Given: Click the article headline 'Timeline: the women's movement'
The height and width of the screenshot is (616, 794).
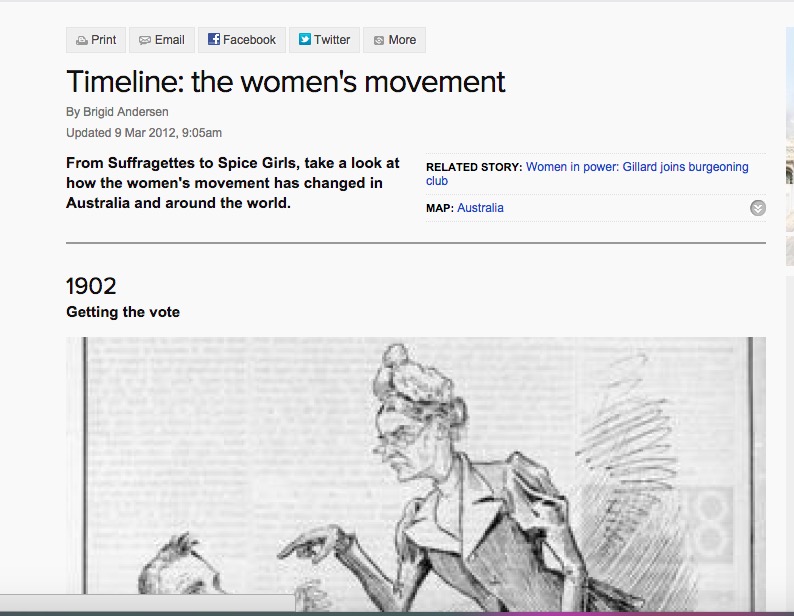Looking at the screenshot, I should [x=286, y=82].
